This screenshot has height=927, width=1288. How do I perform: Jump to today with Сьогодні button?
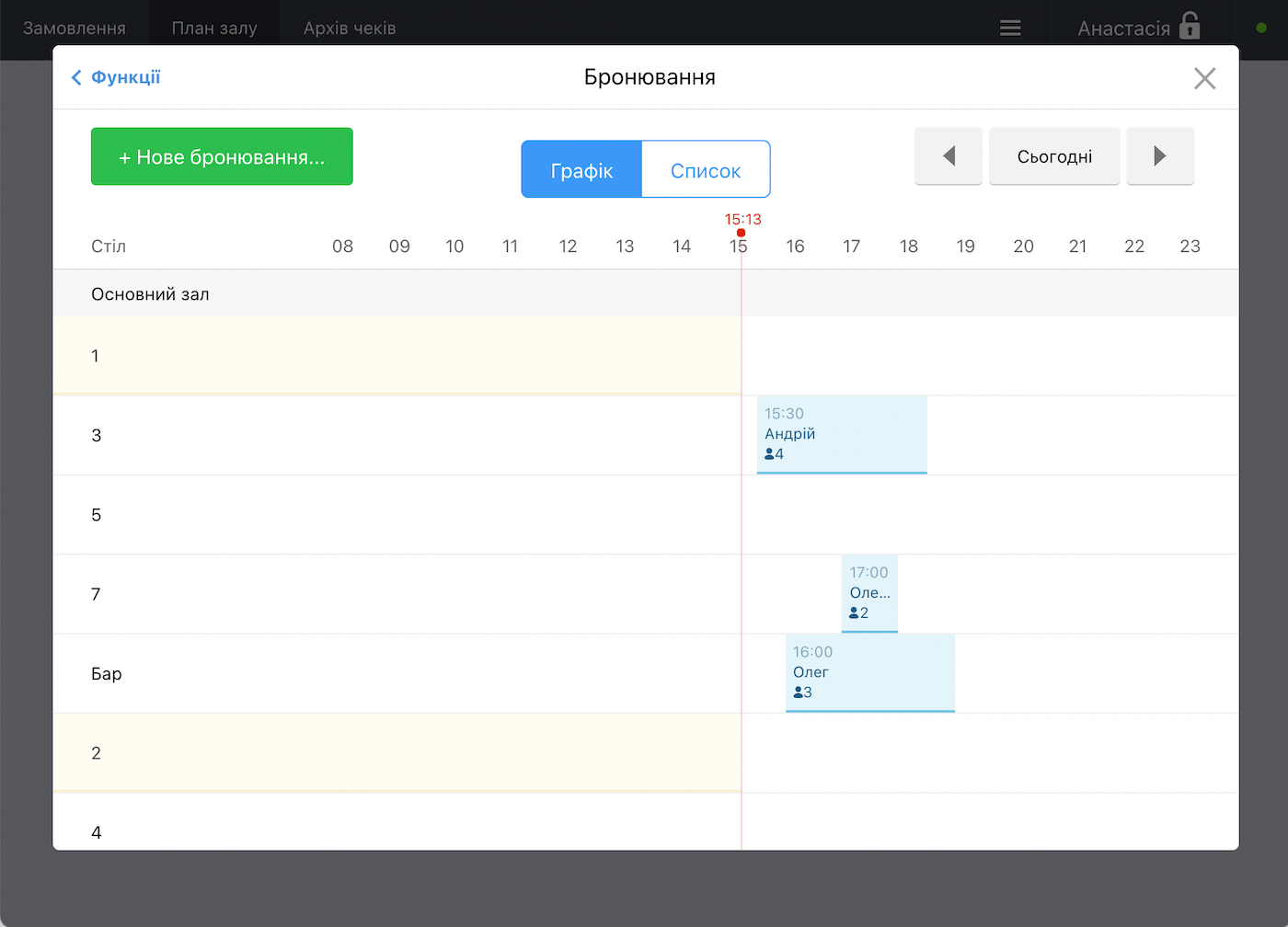tap(1054, 156)
